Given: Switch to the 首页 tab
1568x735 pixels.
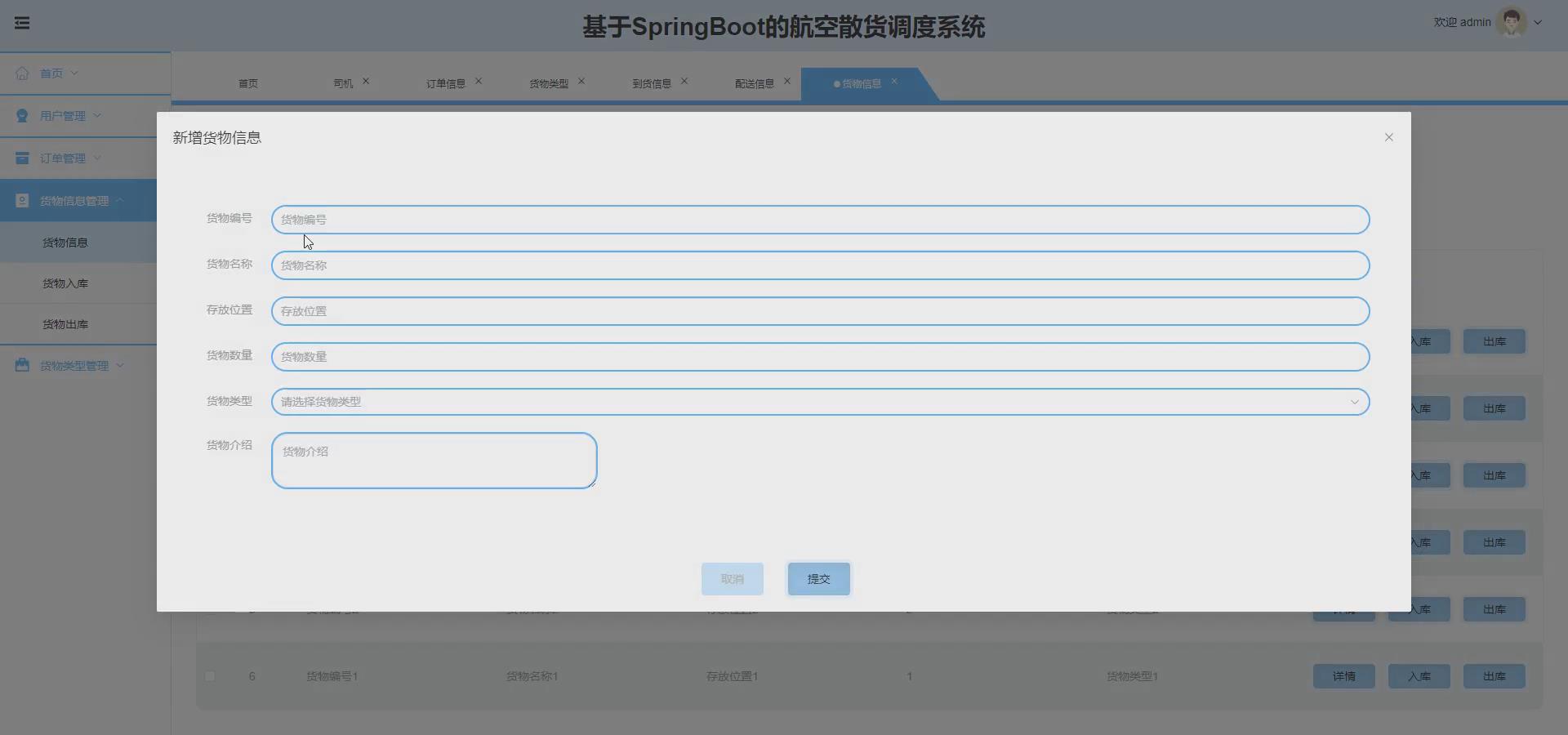Looking at the screenshot, I should pos(248,84).
